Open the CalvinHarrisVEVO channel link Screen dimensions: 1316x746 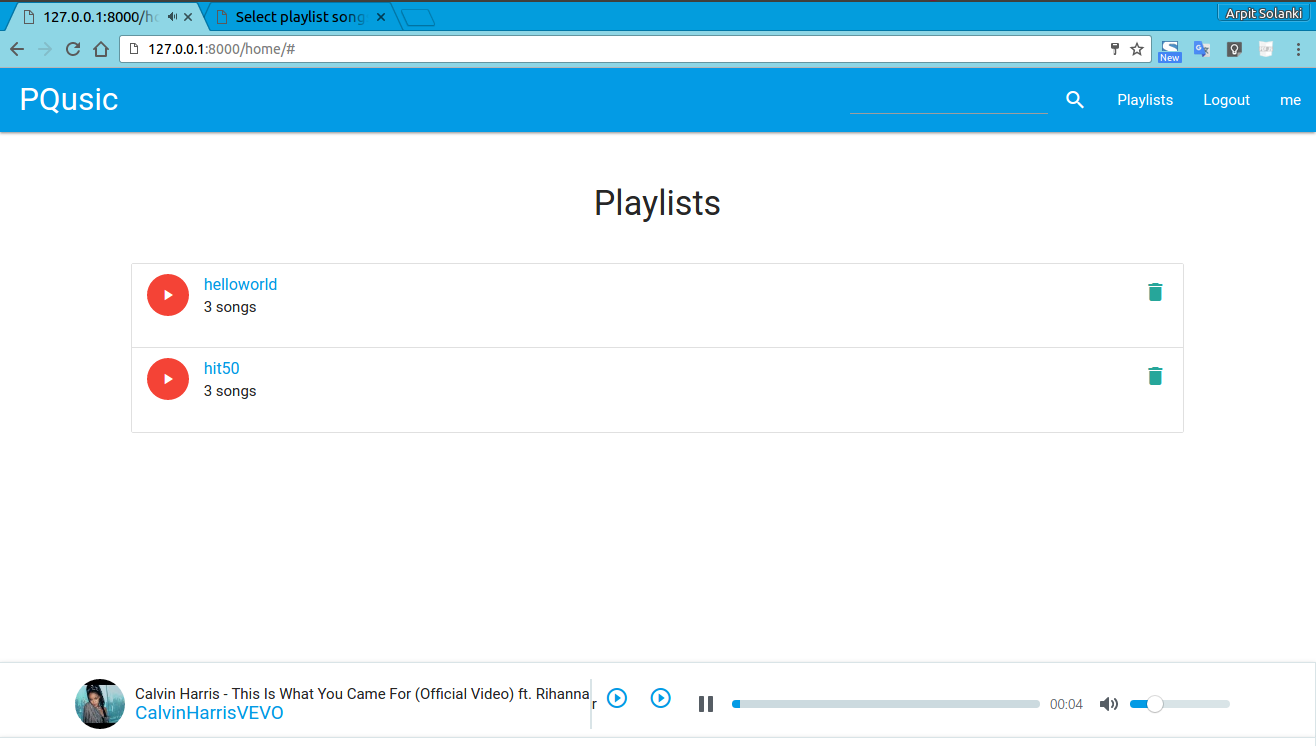point(209,713)
